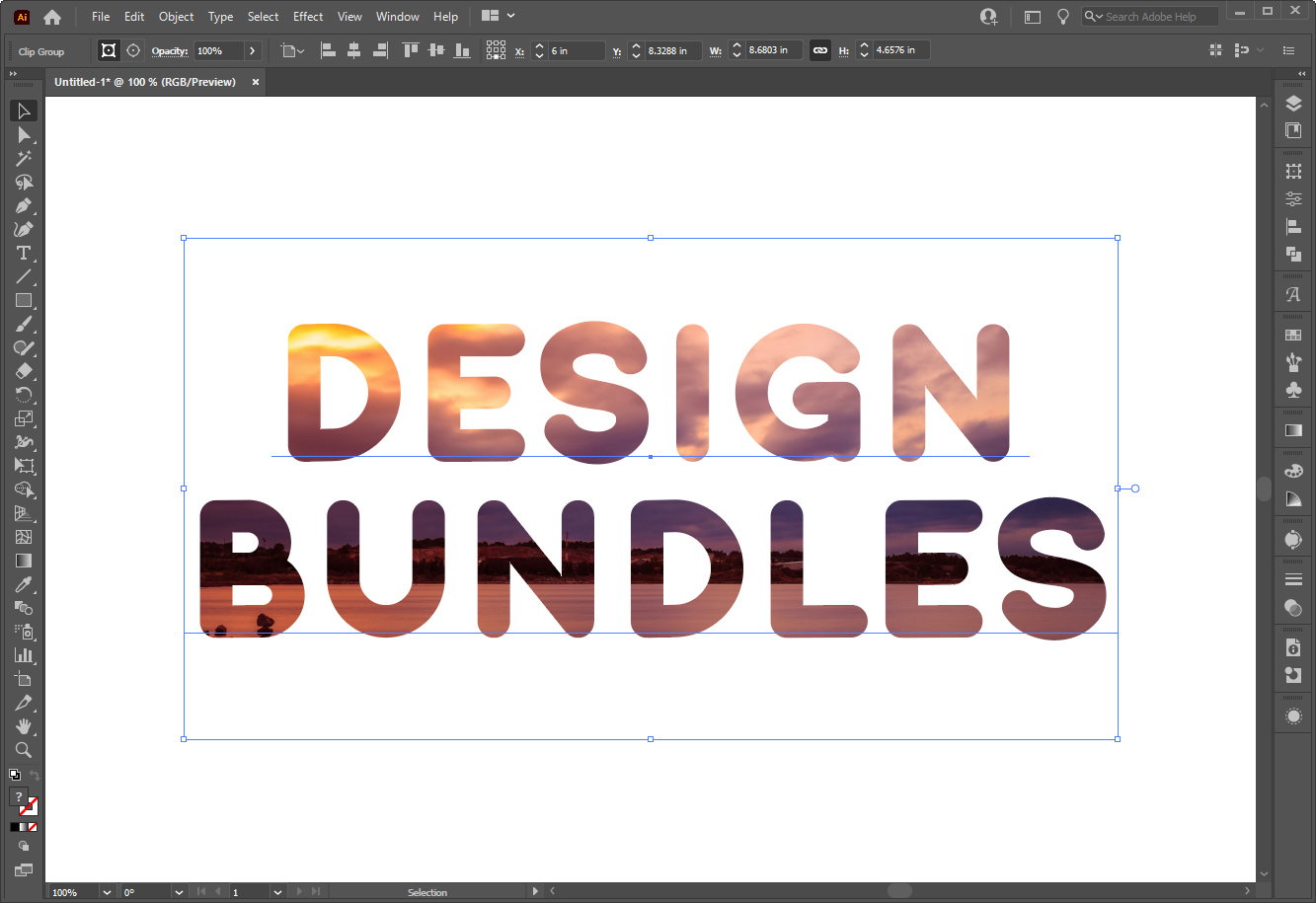The image size is (1316, 903).
Task: Open the Swatches panel icon
Action: (x=1293, y=336)
